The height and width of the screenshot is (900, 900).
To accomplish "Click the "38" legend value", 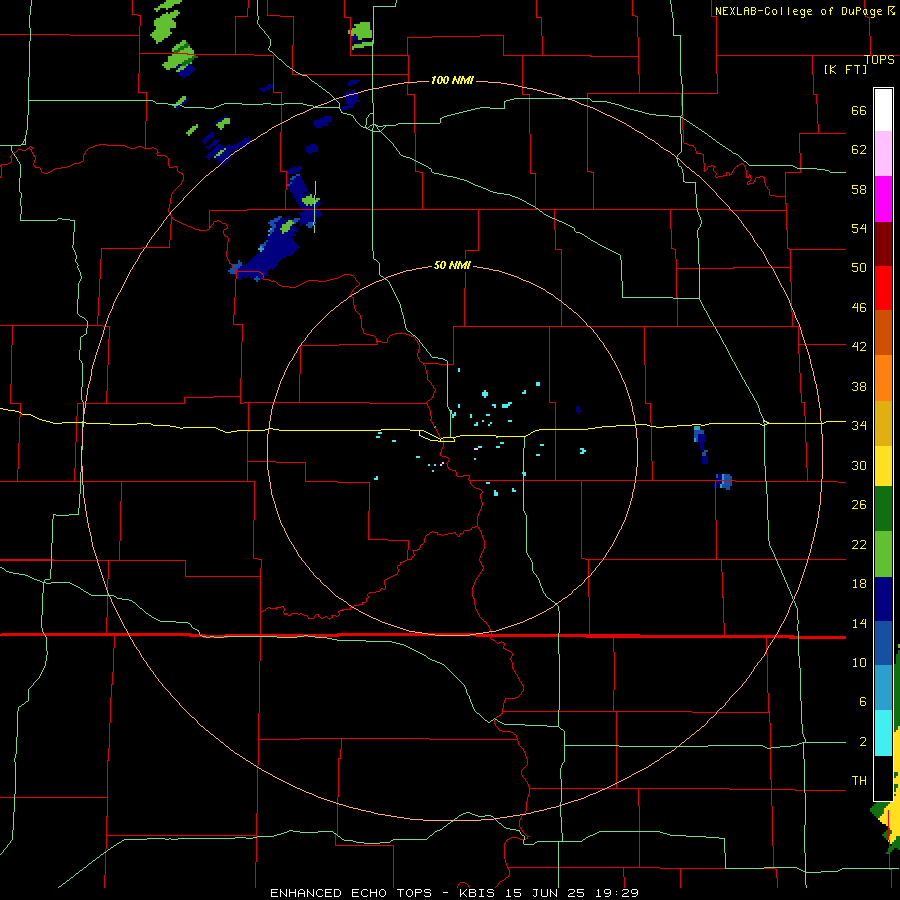I will pos(859,386).
